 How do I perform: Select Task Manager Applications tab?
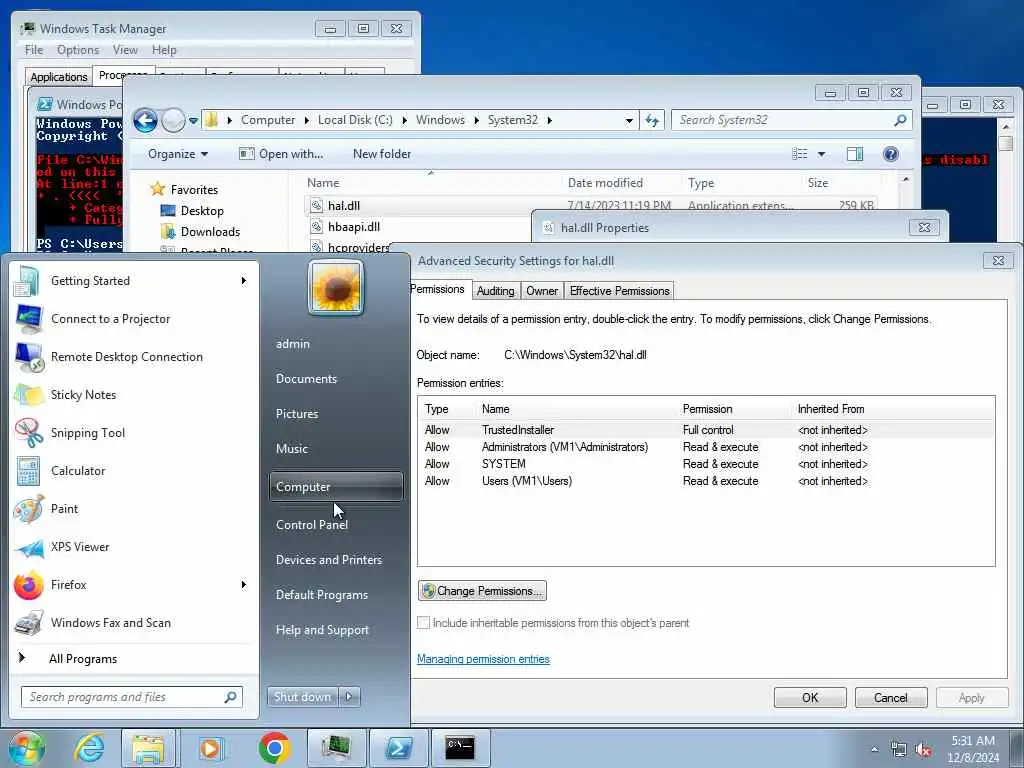(59, 76)
